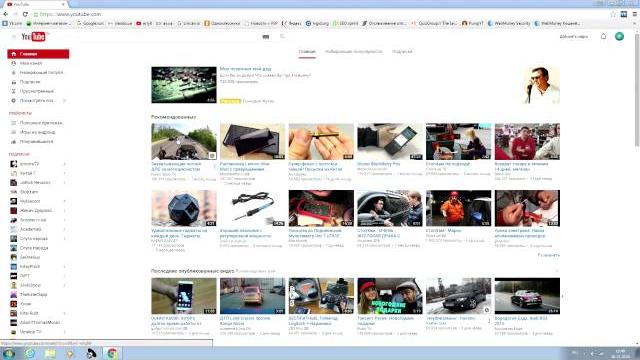Open the BlackBerry Priv video thumbnail
The width and height of the screenshot is (640, 360).
pyautogui.click(x=390, y=141)
